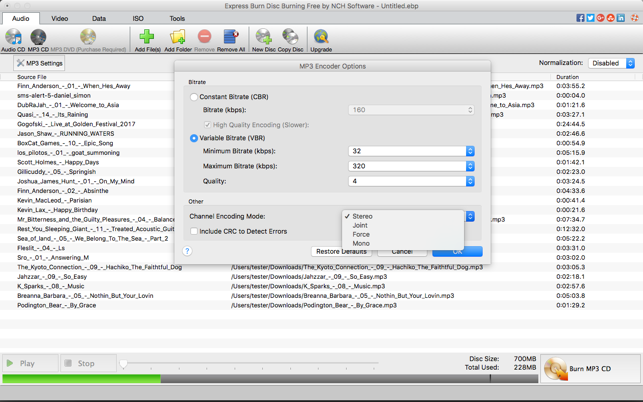Image resolution: width=643 pixels, height=402 pixels.
Task: Enable Include CRC to Detect Errors
Action: coord(194,231)
